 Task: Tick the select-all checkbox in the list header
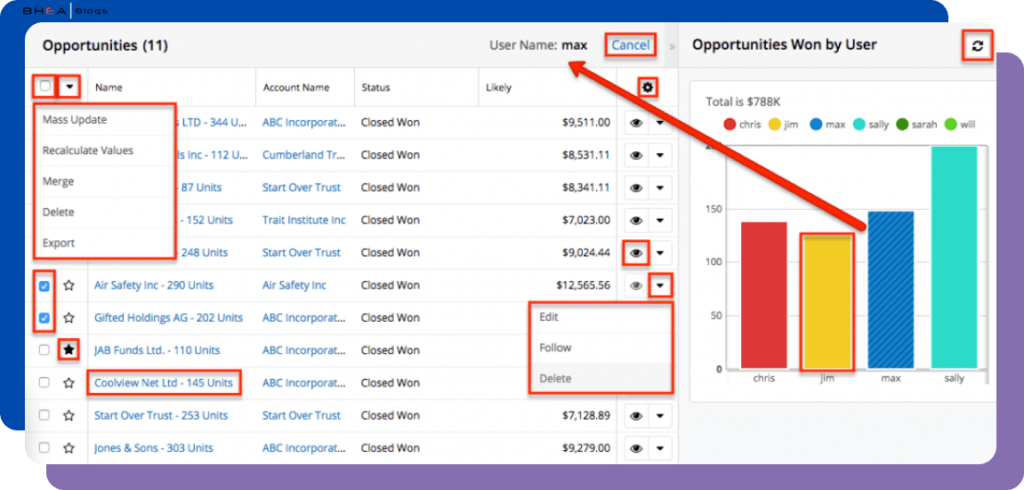[x=45, y=86]
